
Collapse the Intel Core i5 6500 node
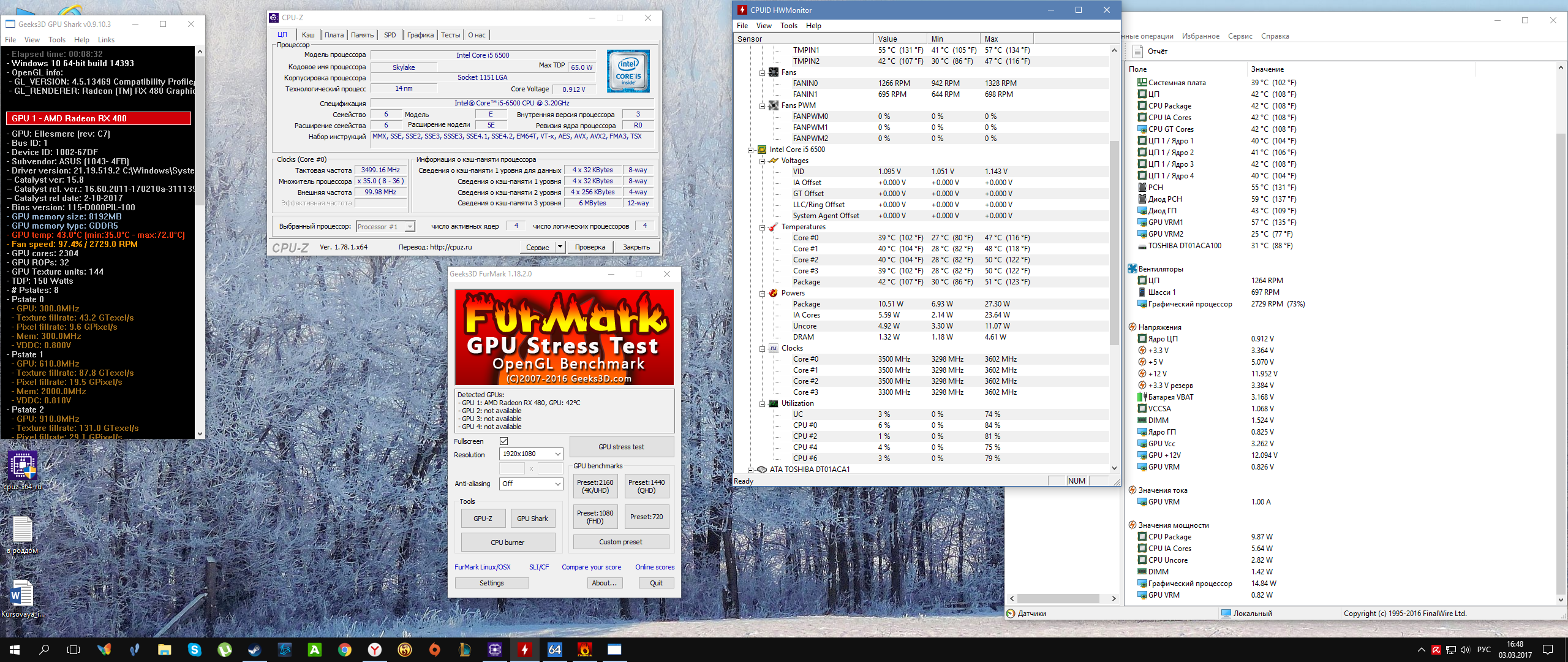[x=751, y=150]
